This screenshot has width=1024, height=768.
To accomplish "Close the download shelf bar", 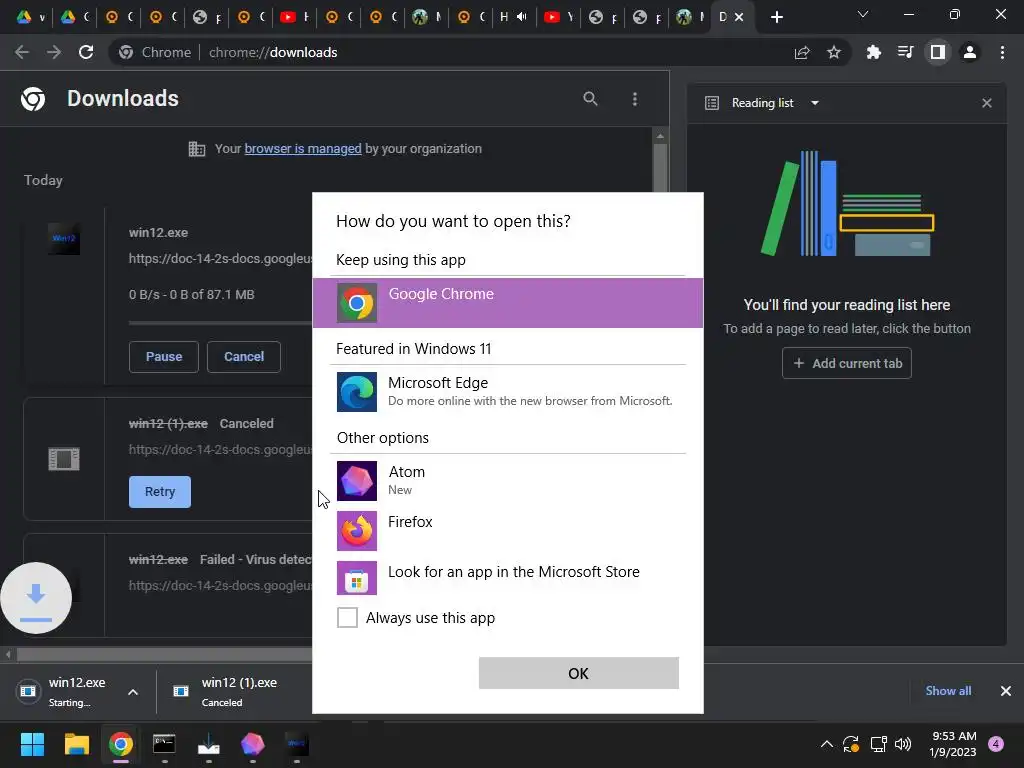I will pos(1006,691).
